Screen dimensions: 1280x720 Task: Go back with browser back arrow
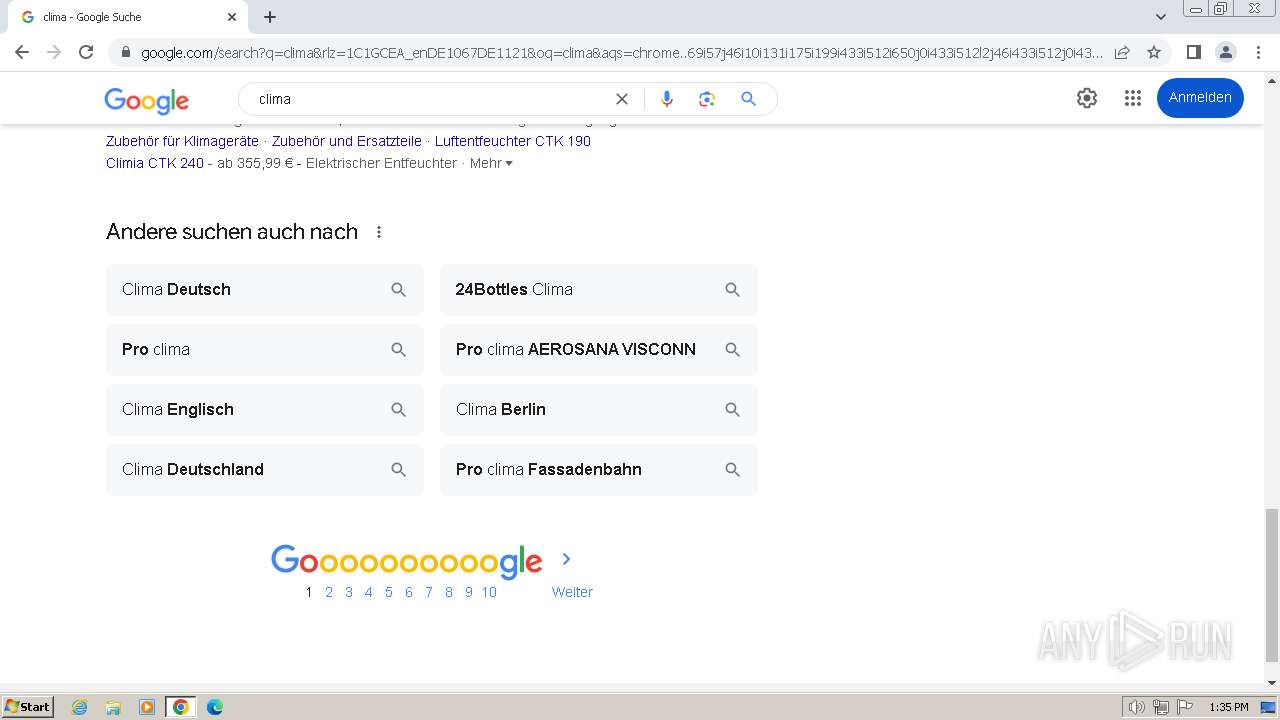coord(22,52)
